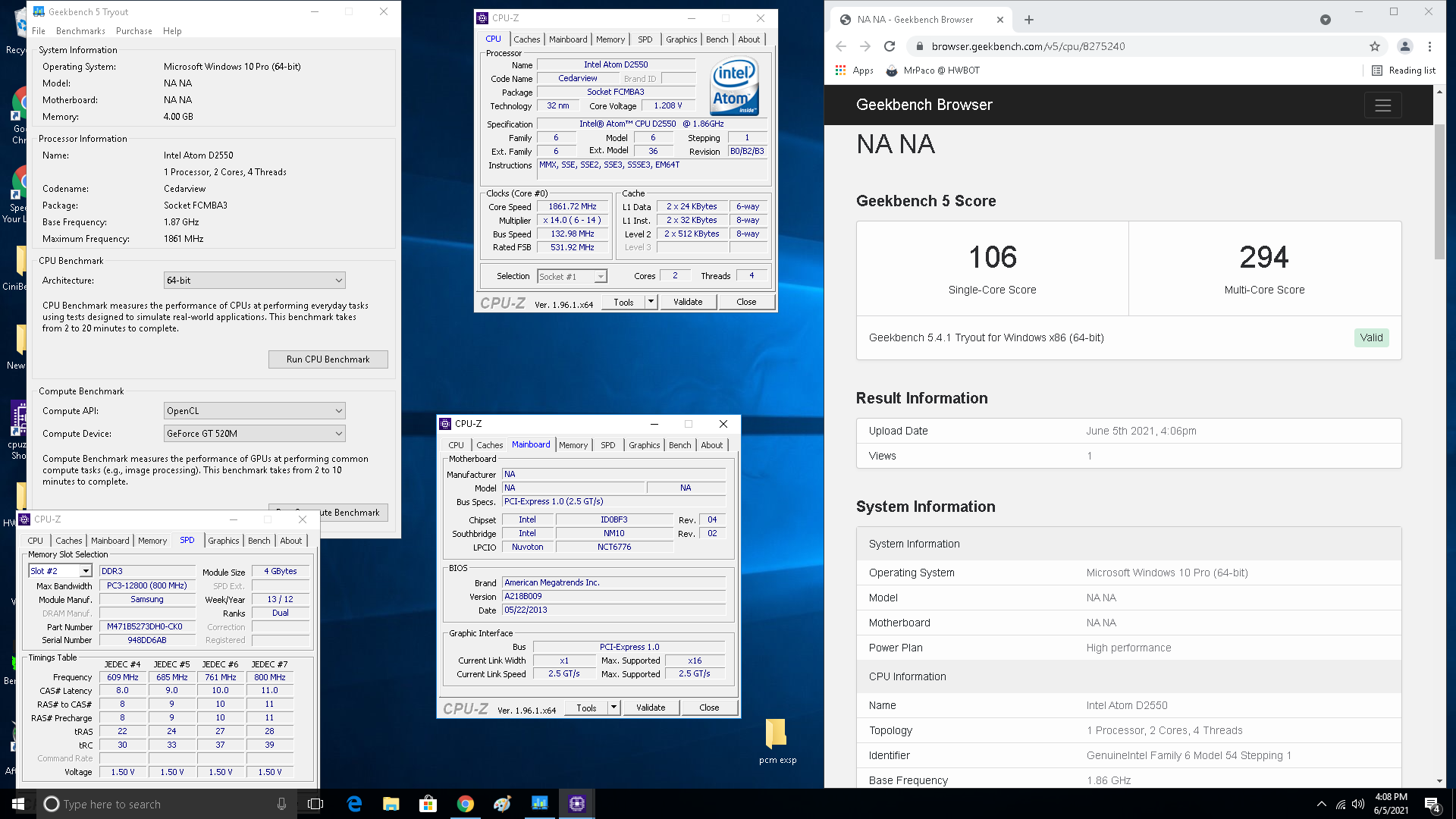The image size is (1456, 819).
Task: Open the Action Center notifications
Action: tap(1432, 804)
